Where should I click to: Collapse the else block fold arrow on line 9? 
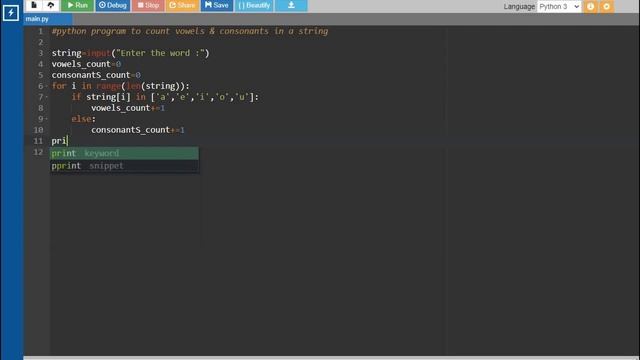pyautogui.click(x=47, y=119)
